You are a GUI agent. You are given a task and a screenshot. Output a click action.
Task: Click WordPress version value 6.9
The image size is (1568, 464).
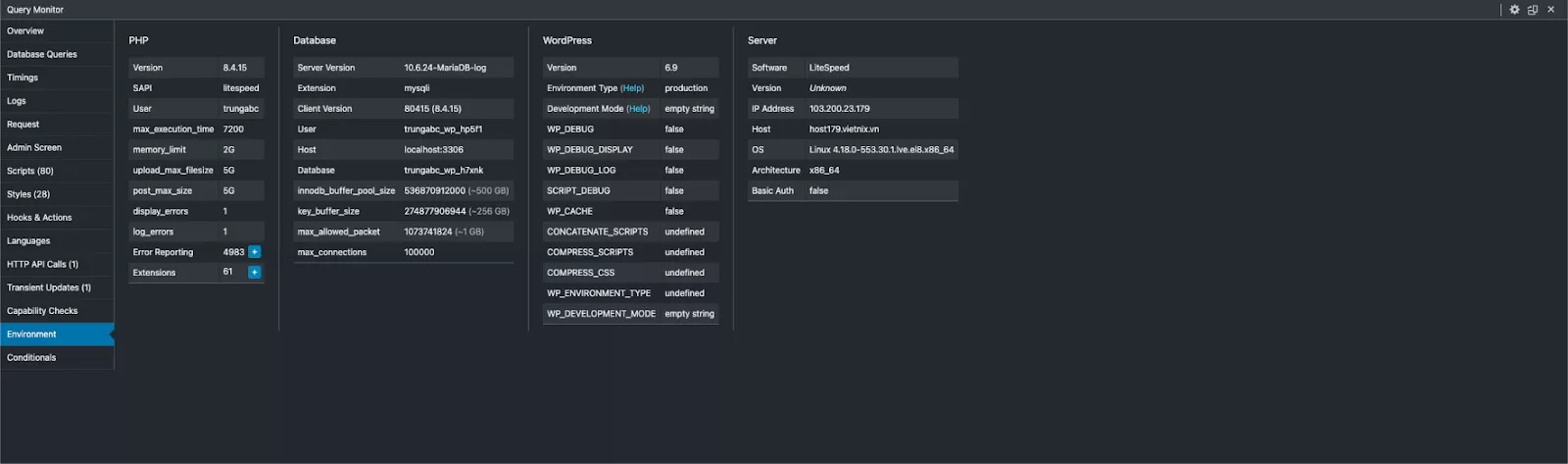[671, 68]
